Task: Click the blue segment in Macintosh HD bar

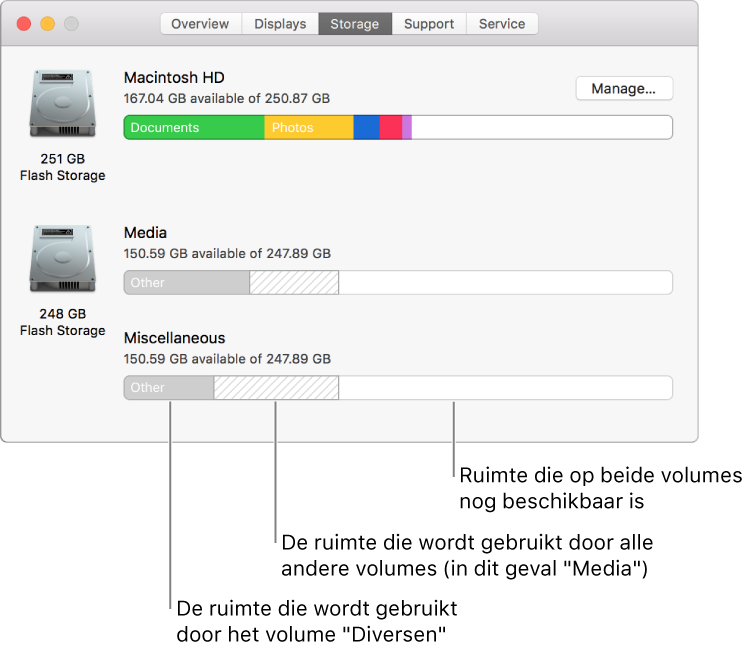Action: pos(367,127)
